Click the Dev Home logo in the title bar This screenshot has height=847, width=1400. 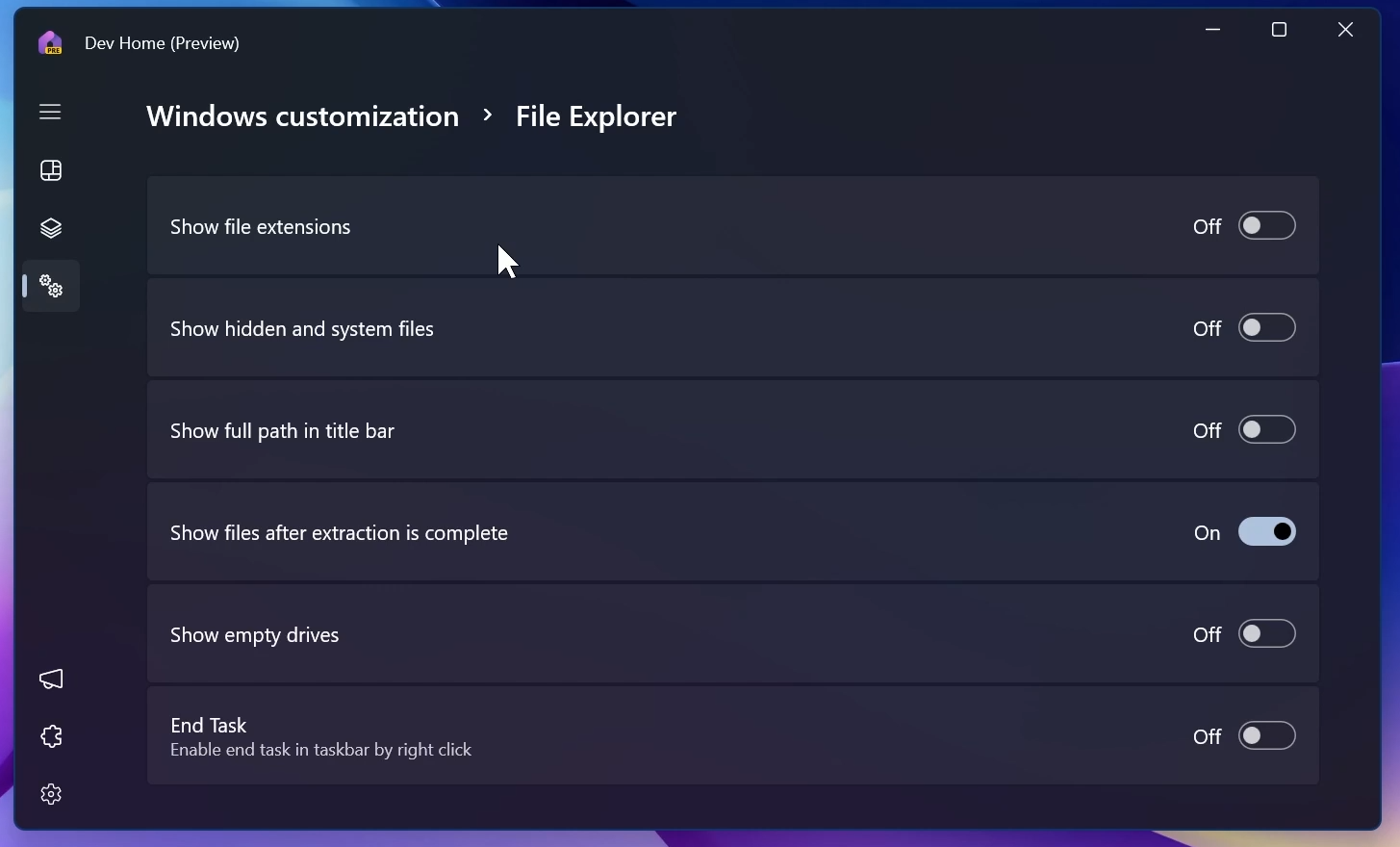(49, 42)
